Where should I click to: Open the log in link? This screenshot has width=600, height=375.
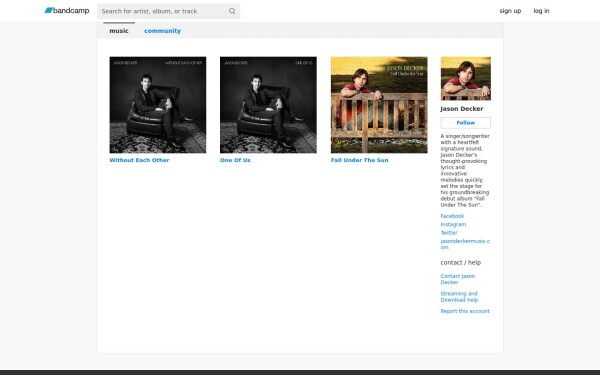tap(541, 11)
